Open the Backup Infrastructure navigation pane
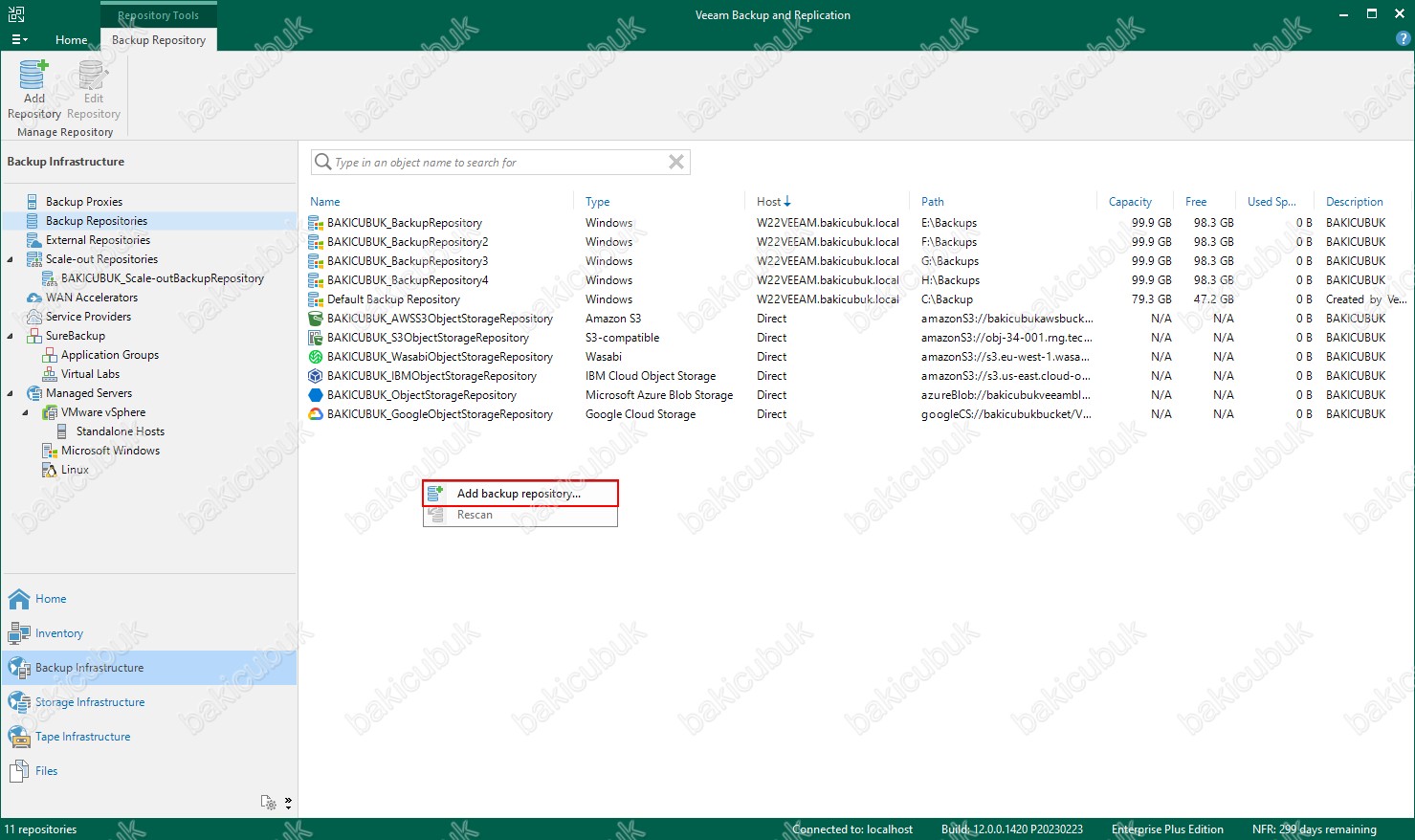Screen dimensions: 1415x840 tap(149, 668)
